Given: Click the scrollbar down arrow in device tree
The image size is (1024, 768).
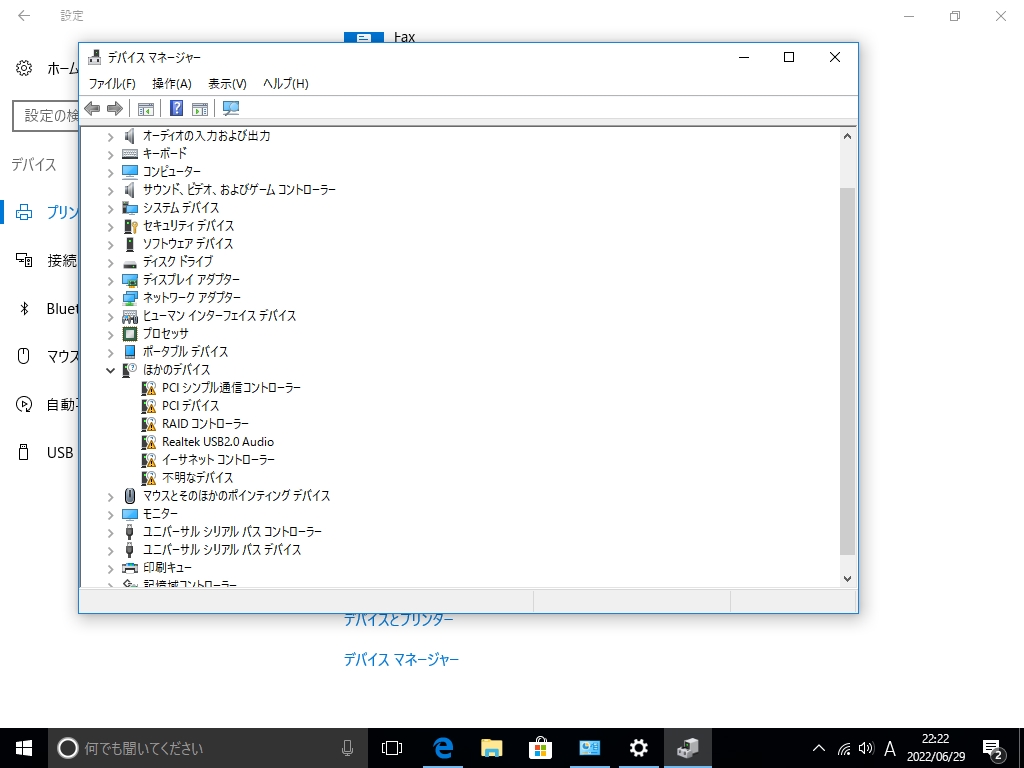Looking at the screenshot, I should (847, 579).
